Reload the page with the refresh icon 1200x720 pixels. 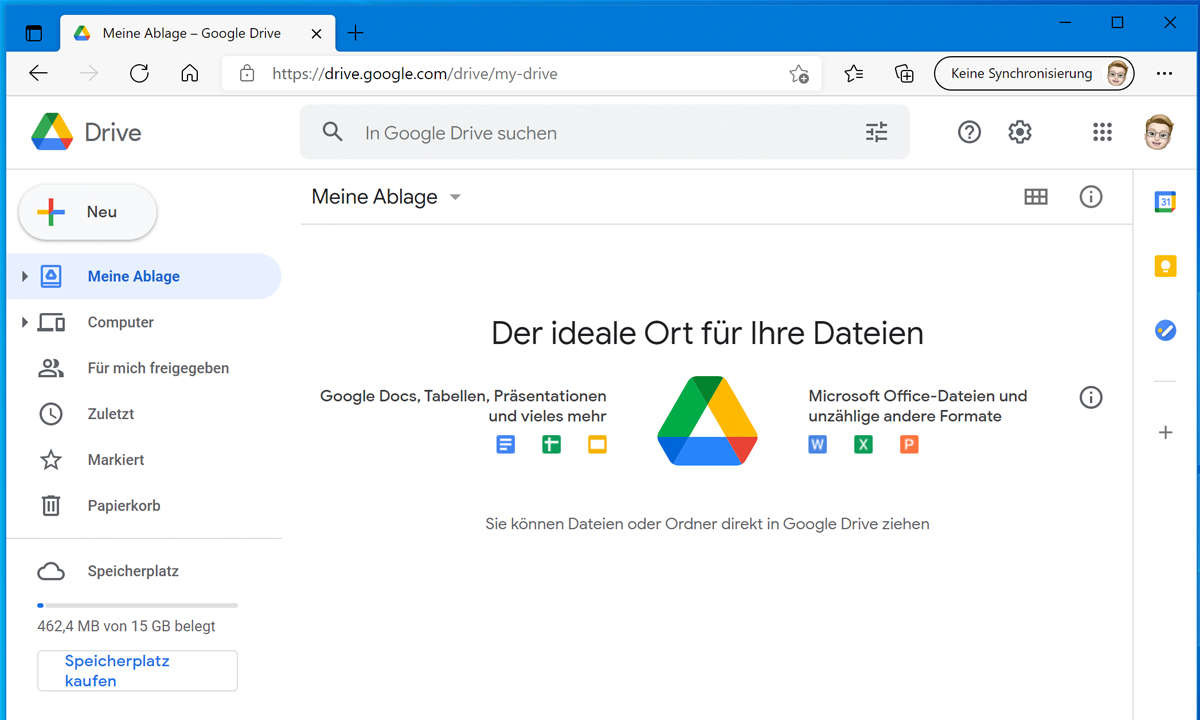[x=139, y=73]
